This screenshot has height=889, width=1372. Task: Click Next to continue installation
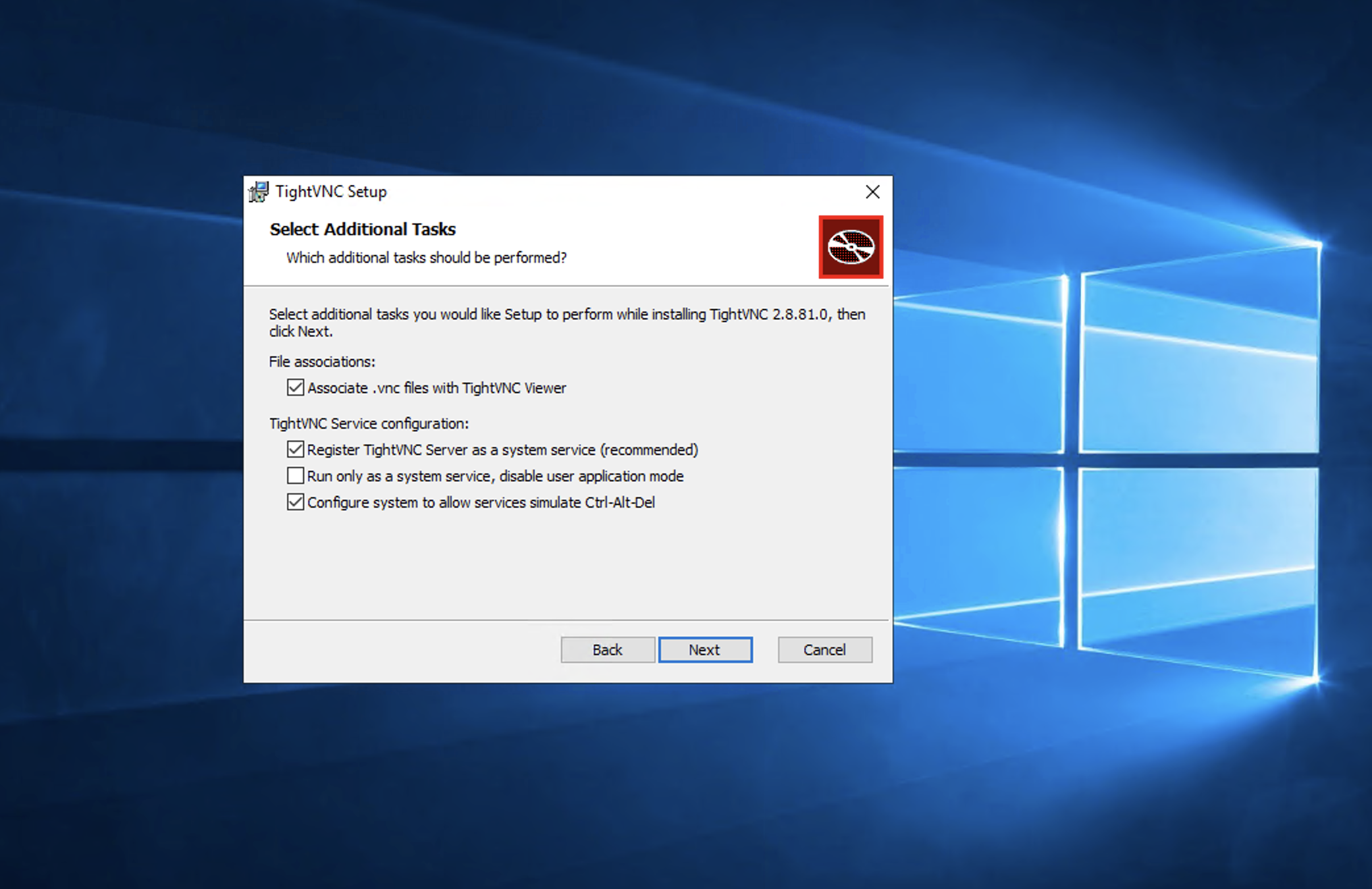[705, 649]
